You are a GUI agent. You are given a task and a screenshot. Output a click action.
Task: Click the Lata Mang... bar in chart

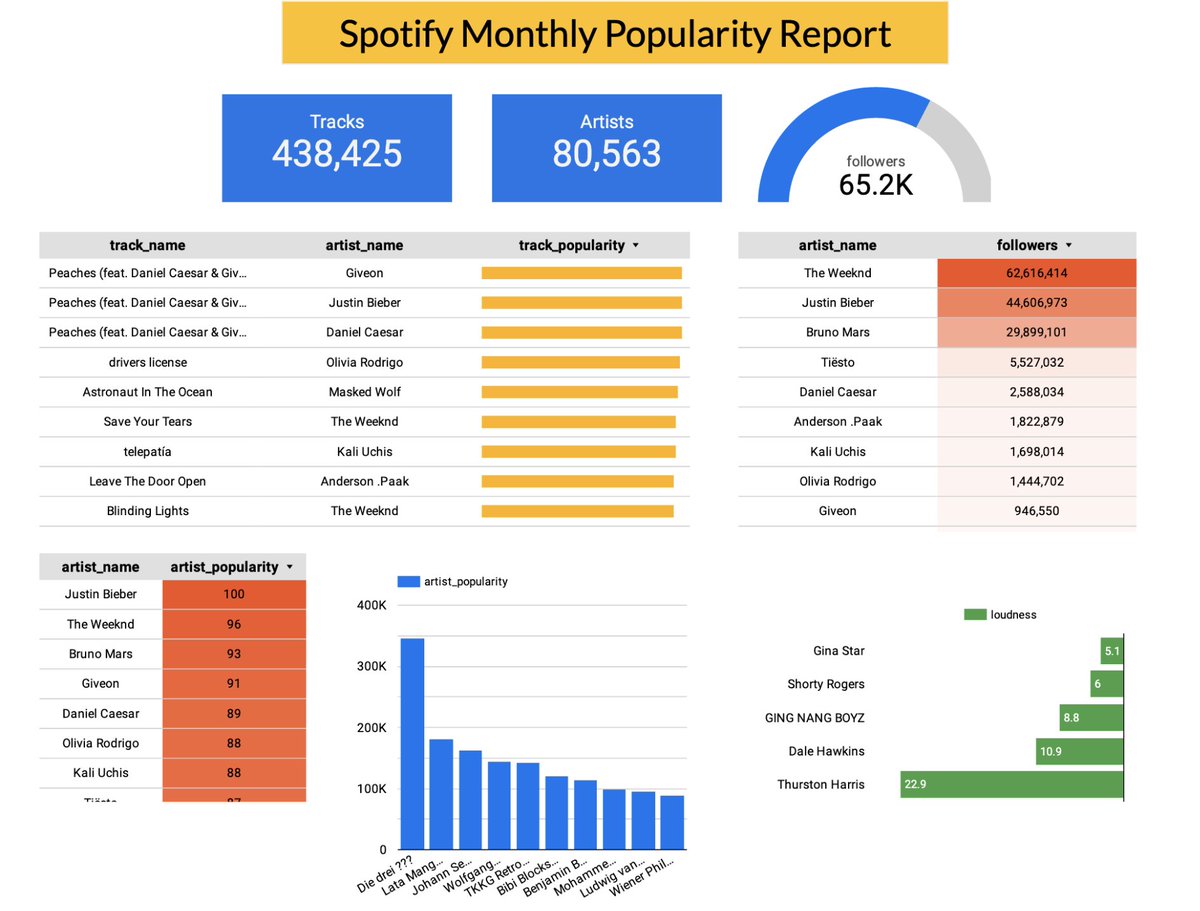(x=441, y=795)
